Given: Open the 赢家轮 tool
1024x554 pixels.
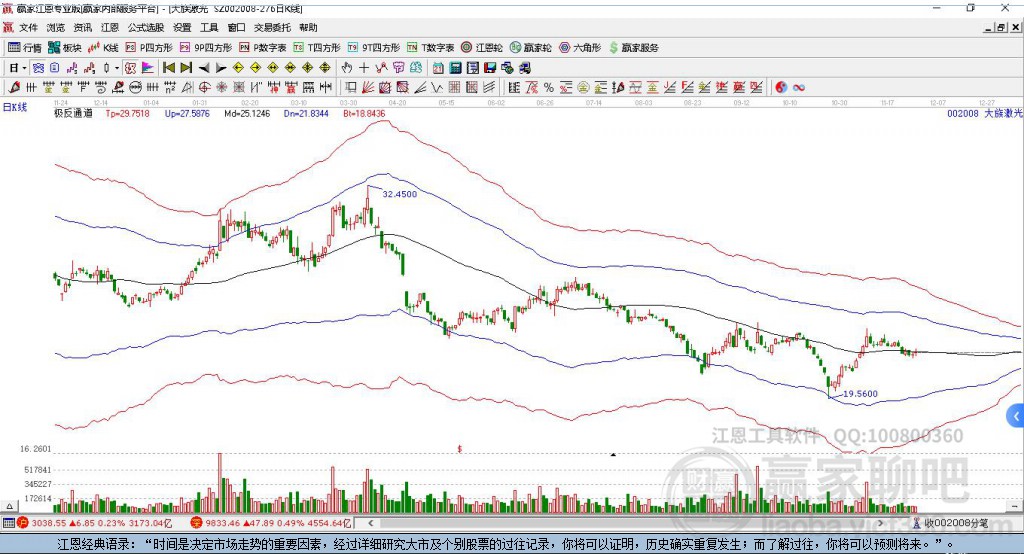Looking at the screenshot, I should [530, 48].
